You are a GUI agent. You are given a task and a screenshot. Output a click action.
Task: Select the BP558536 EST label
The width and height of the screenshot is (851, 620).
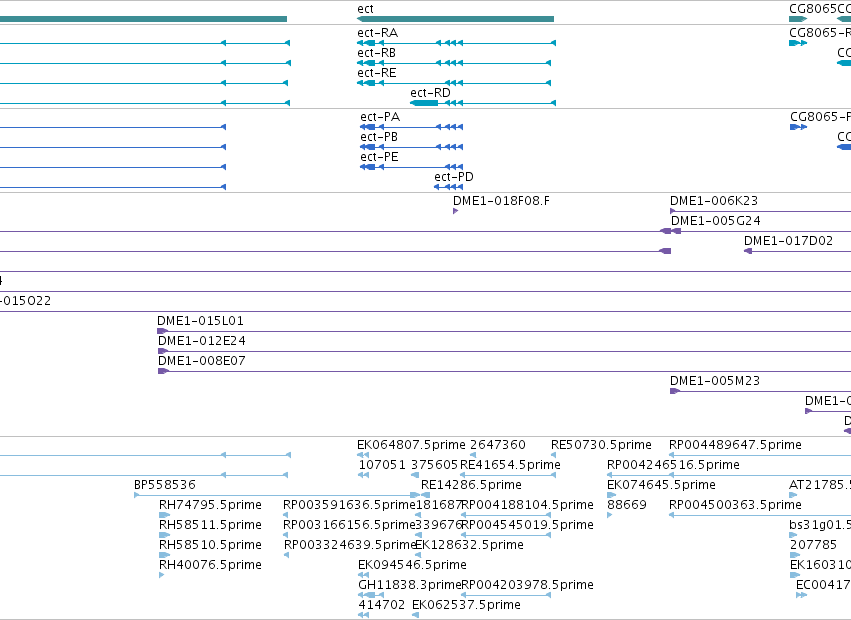coord(165,486)
